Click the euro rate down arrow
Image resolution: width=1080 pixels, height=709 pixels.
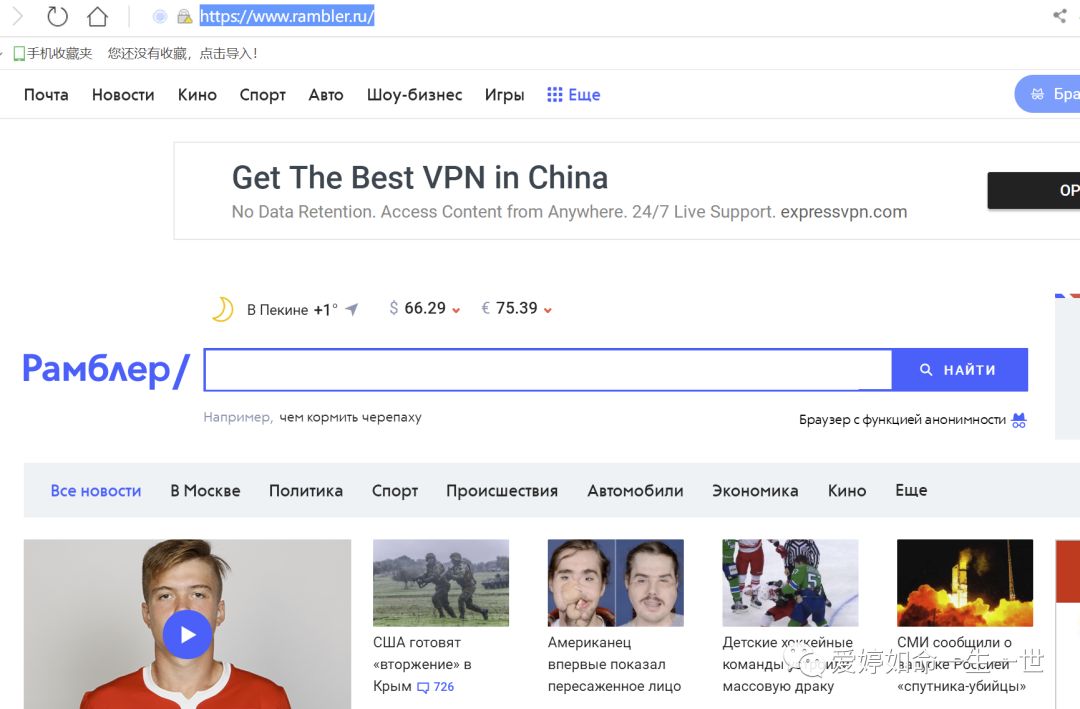point(548,310)
